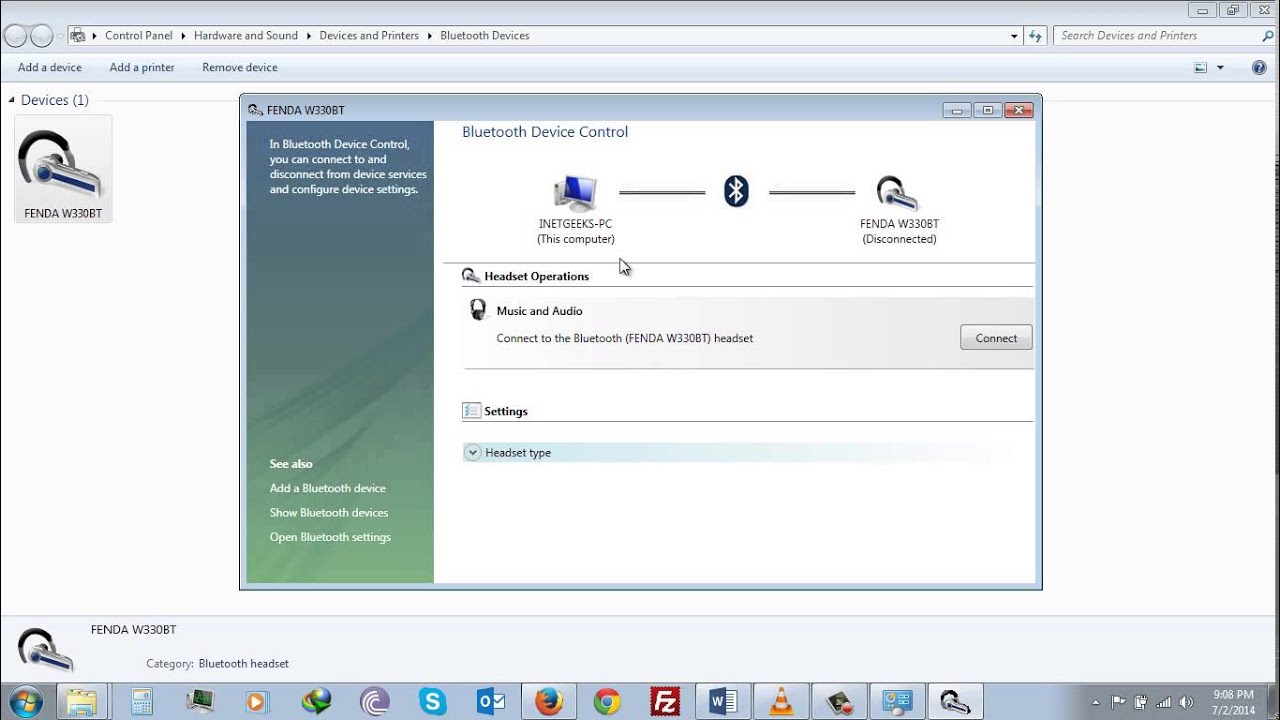Click the Bluetooth logo in the connection diagram

click(x=736, y=191)
